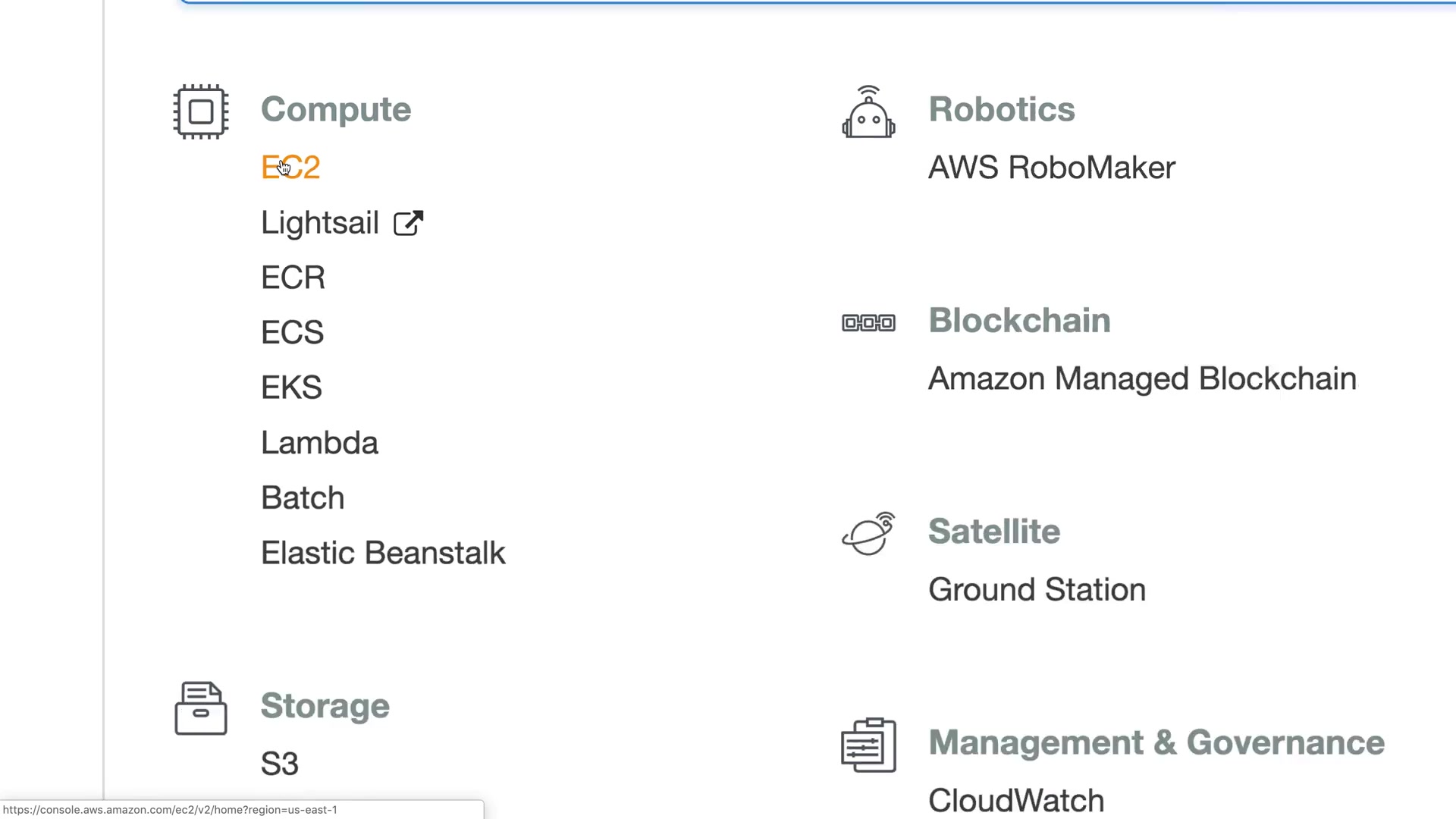Open the Lambda service
This screenshot has width=1456, height=819.
point(319,443)
